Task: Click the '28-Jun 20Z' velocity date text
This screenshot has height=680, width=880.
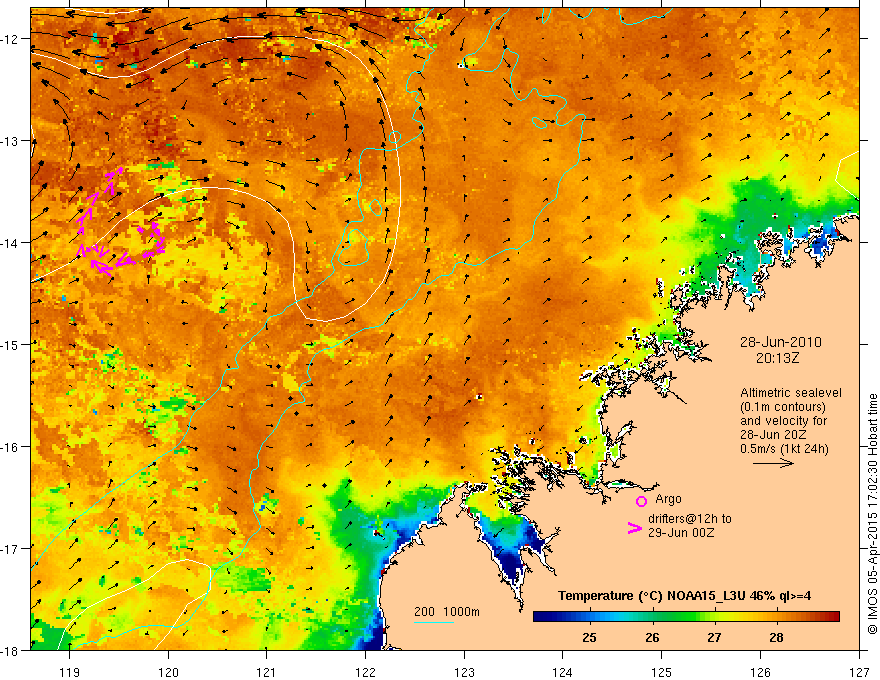Action: pos(773,435)
